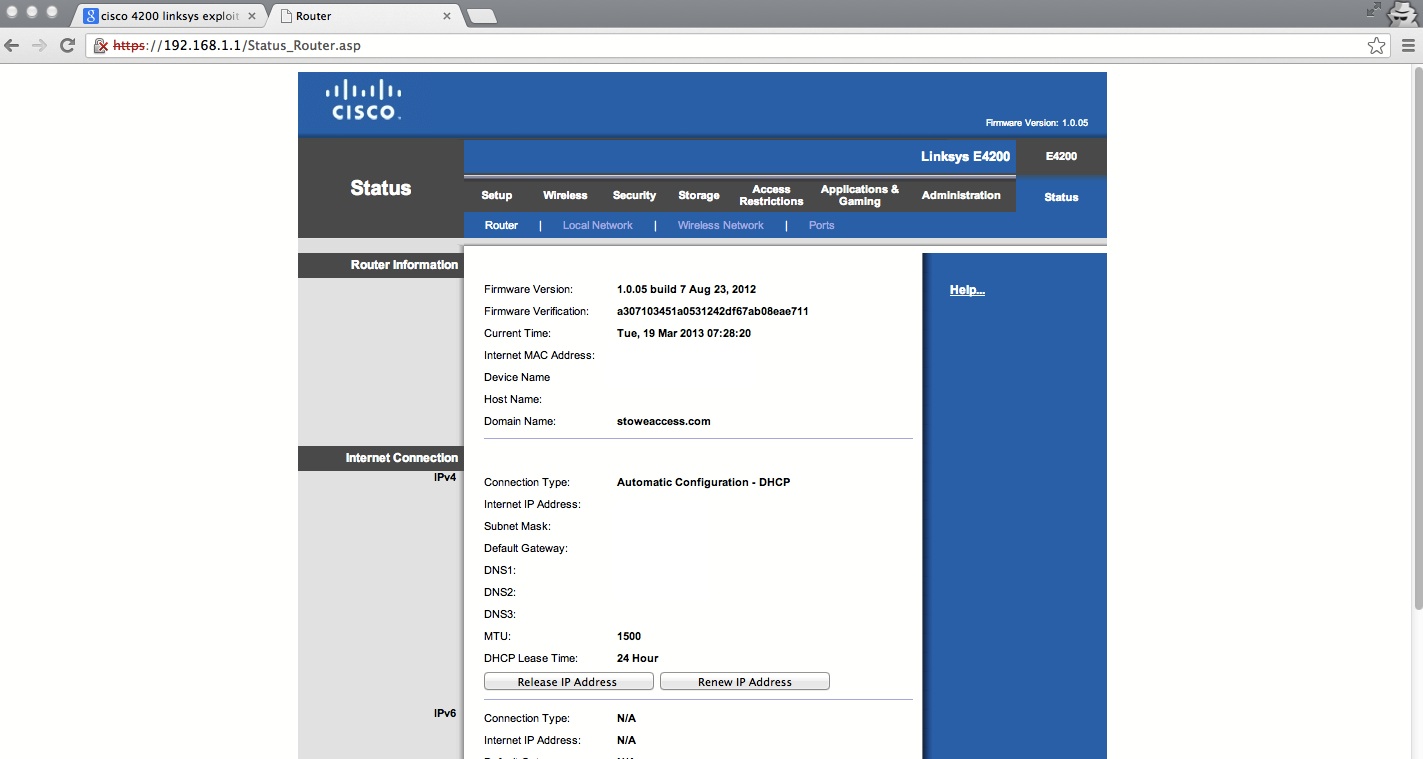Viewport: 1423px width, 759px height.
Task: Open the Chrome hamburger menu
Action: (x=1408, y=45)
